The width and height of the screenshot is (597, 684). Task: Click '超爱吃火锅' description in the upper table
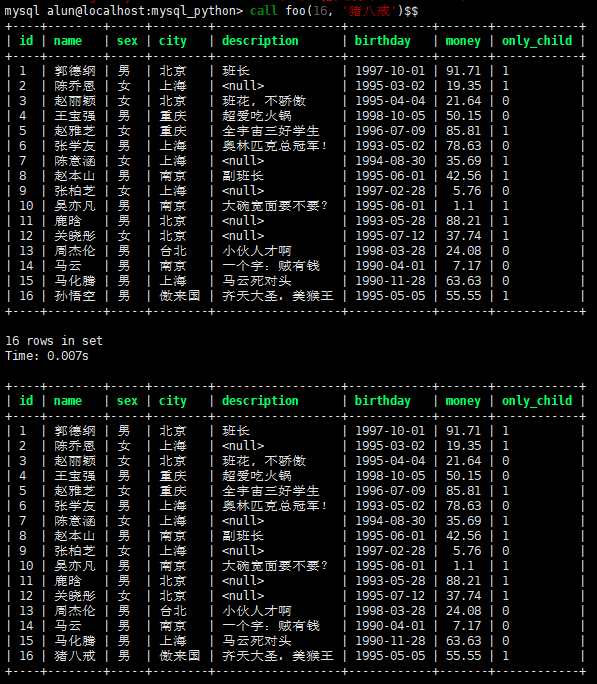click(257, 116)
